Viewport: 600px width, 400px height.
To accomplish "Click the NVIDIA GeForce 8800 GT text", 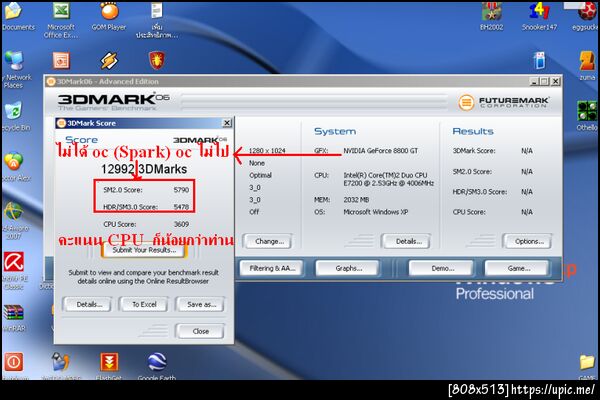I will (x=381, y=151).
